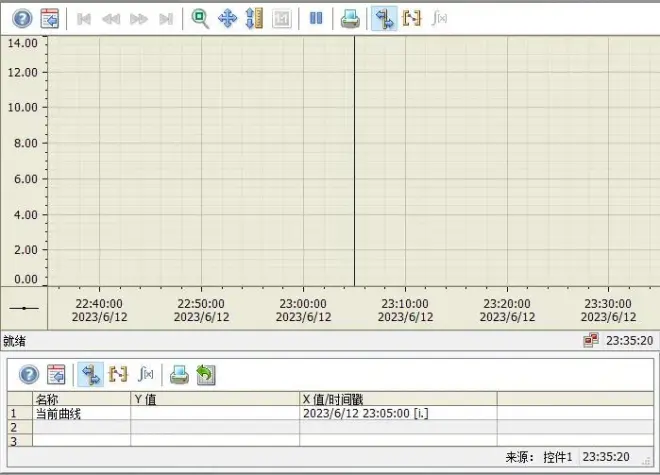Click the 2023/6/12 23:05:00 timestamp cell
Screen dimensions: 660x475
click(398, 413)
